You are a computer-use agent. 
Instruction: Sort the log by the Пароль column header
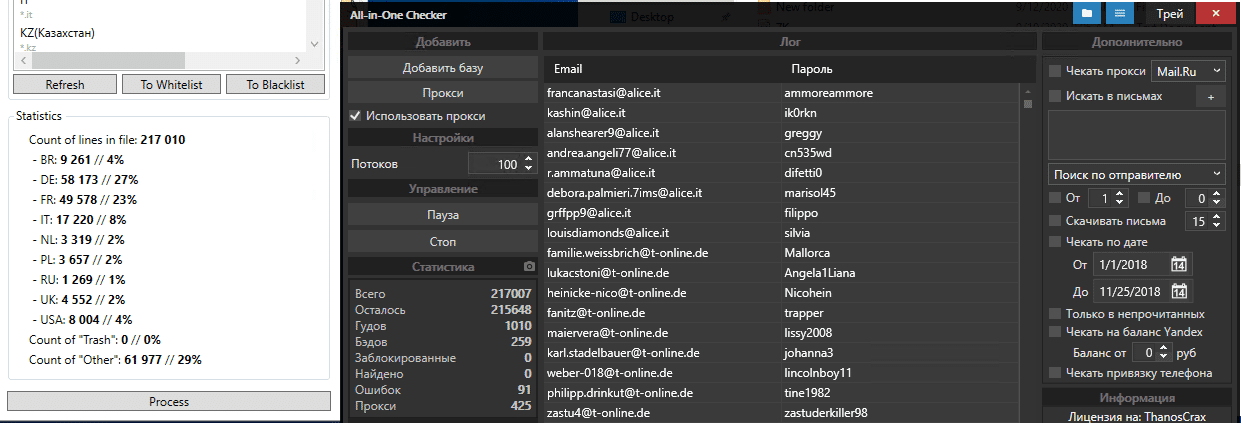811,69
